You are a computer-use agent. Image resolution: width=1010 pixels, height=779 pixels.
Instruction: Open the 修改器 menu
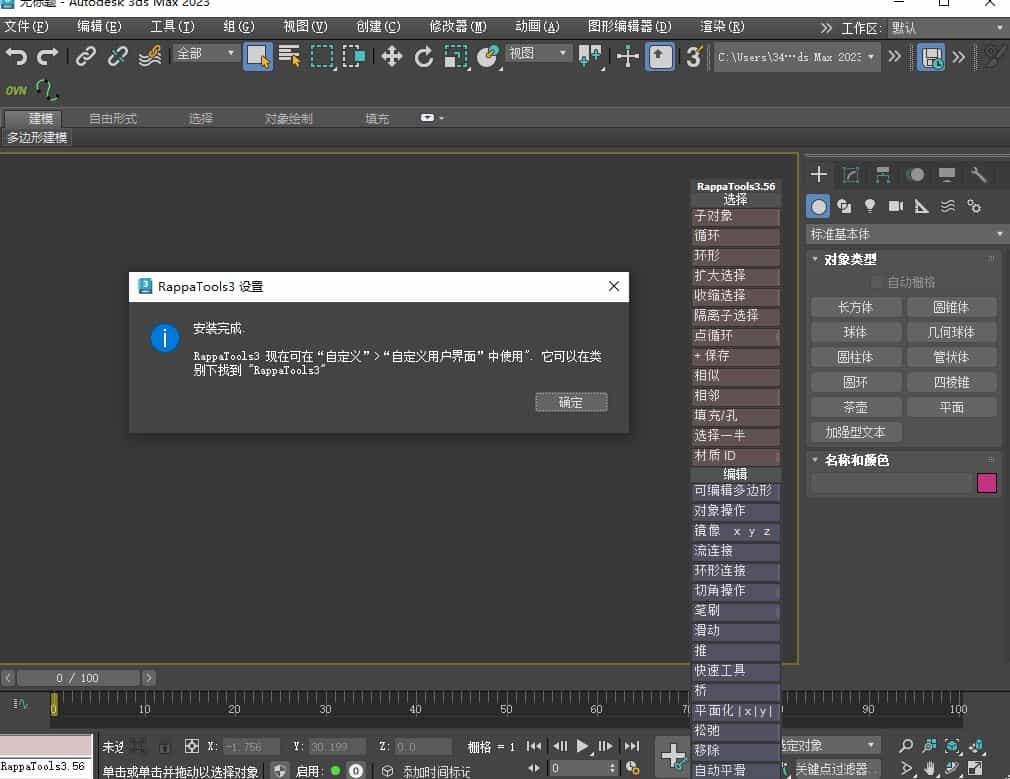tap(458, 26)
